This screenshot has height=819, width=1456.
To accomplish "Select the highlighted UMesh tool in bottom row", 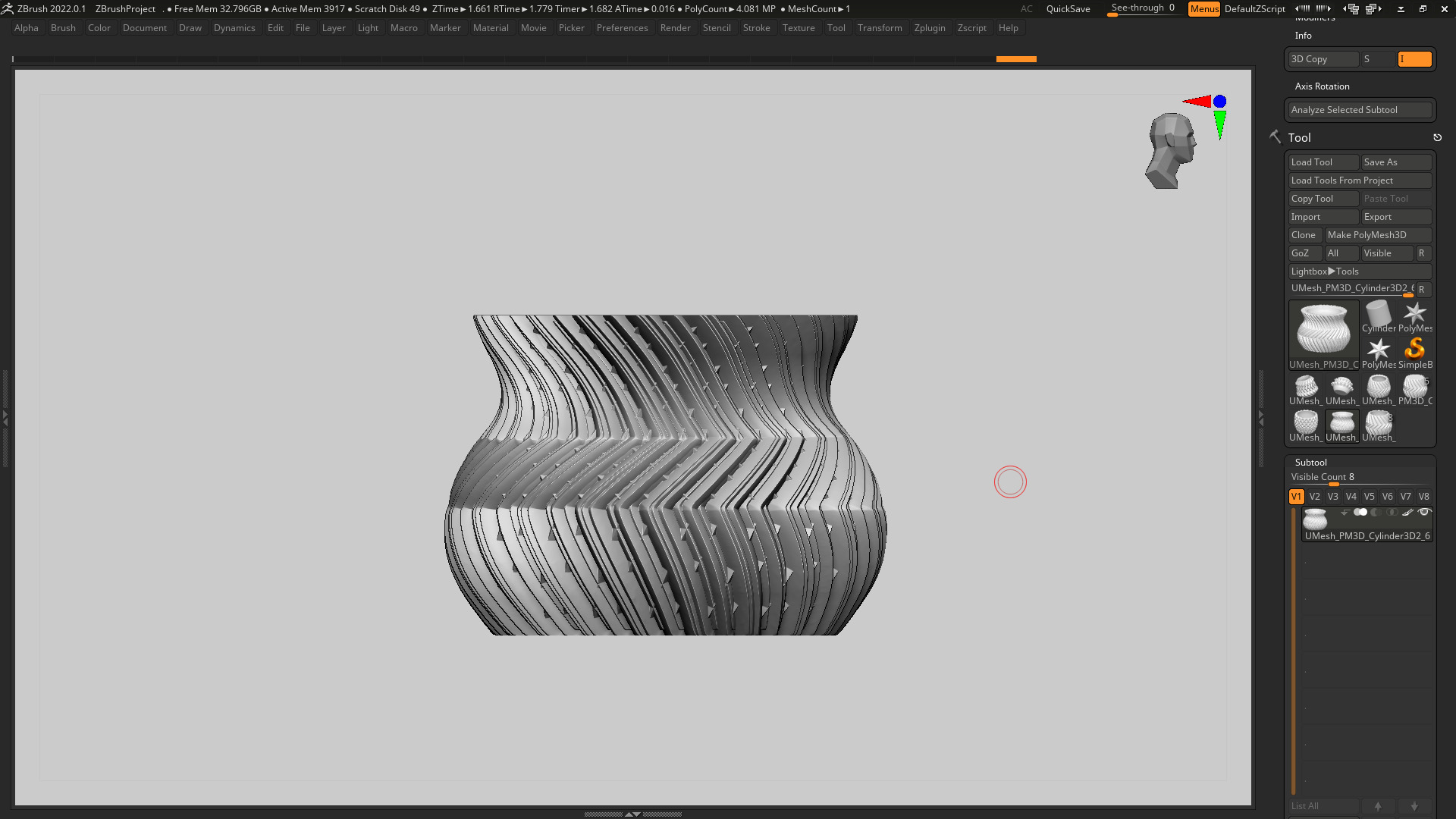I will click(1341, 425).
